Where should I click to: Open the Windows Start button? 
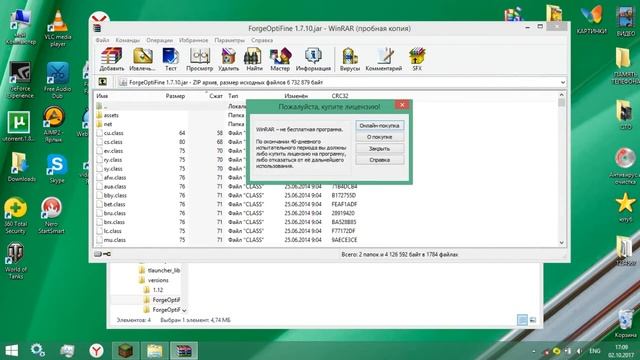click(x=11, y=350)
